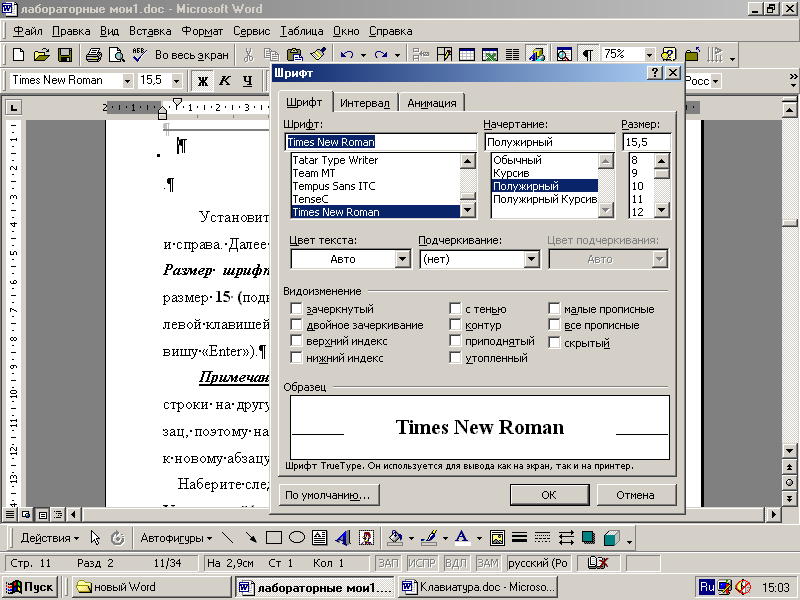
Task: Switch to the Анимация tab
Action: (432, 103)
